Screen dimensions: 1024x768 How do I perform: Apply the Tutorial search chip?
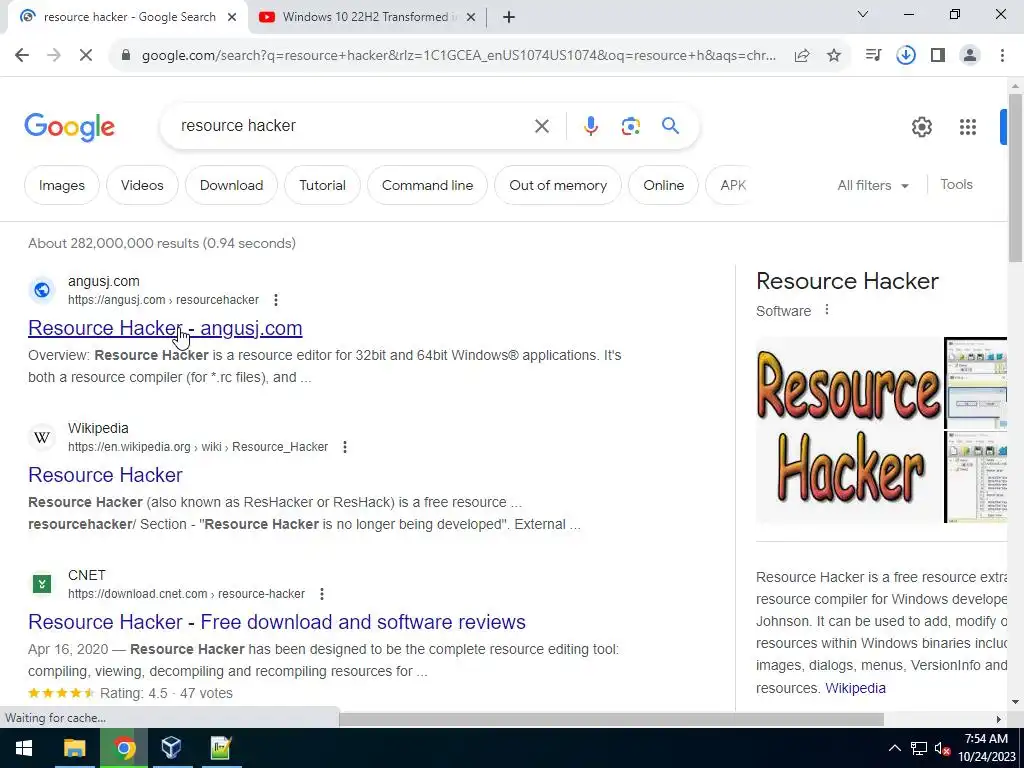[x=323, y=185]
